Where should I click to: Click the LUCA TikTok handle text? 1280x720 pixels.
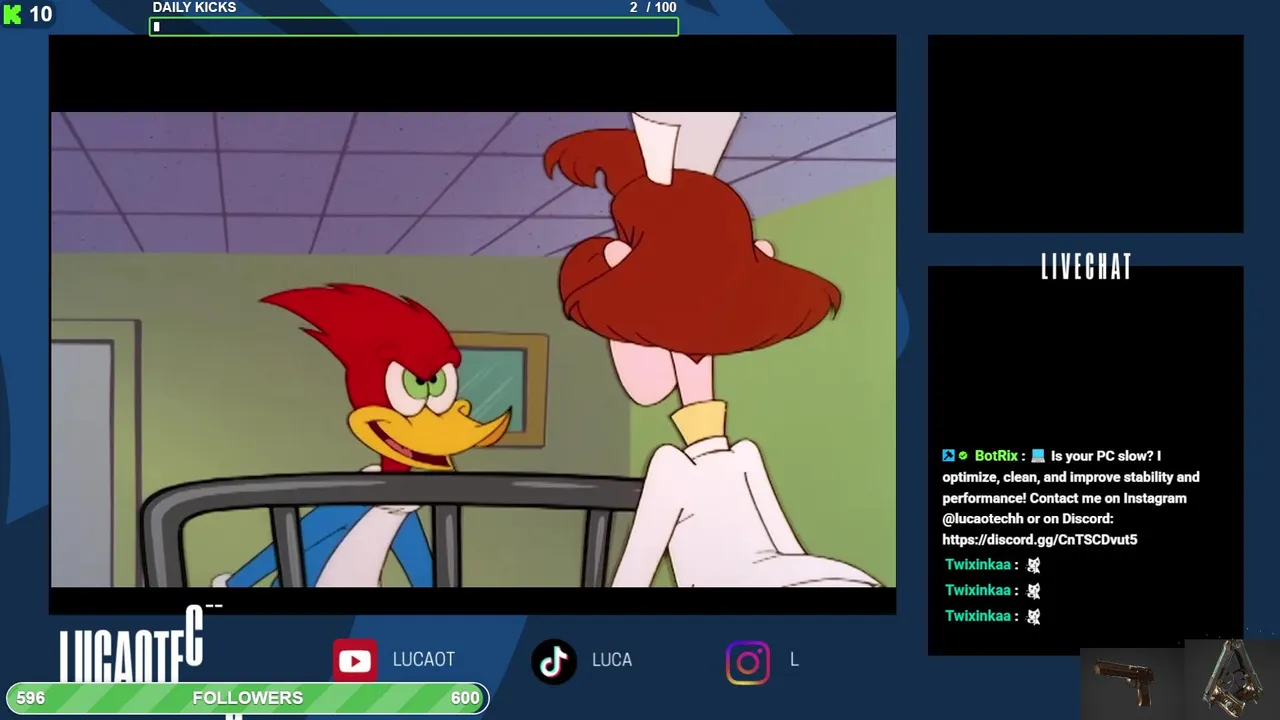click(x=612, y=660)
